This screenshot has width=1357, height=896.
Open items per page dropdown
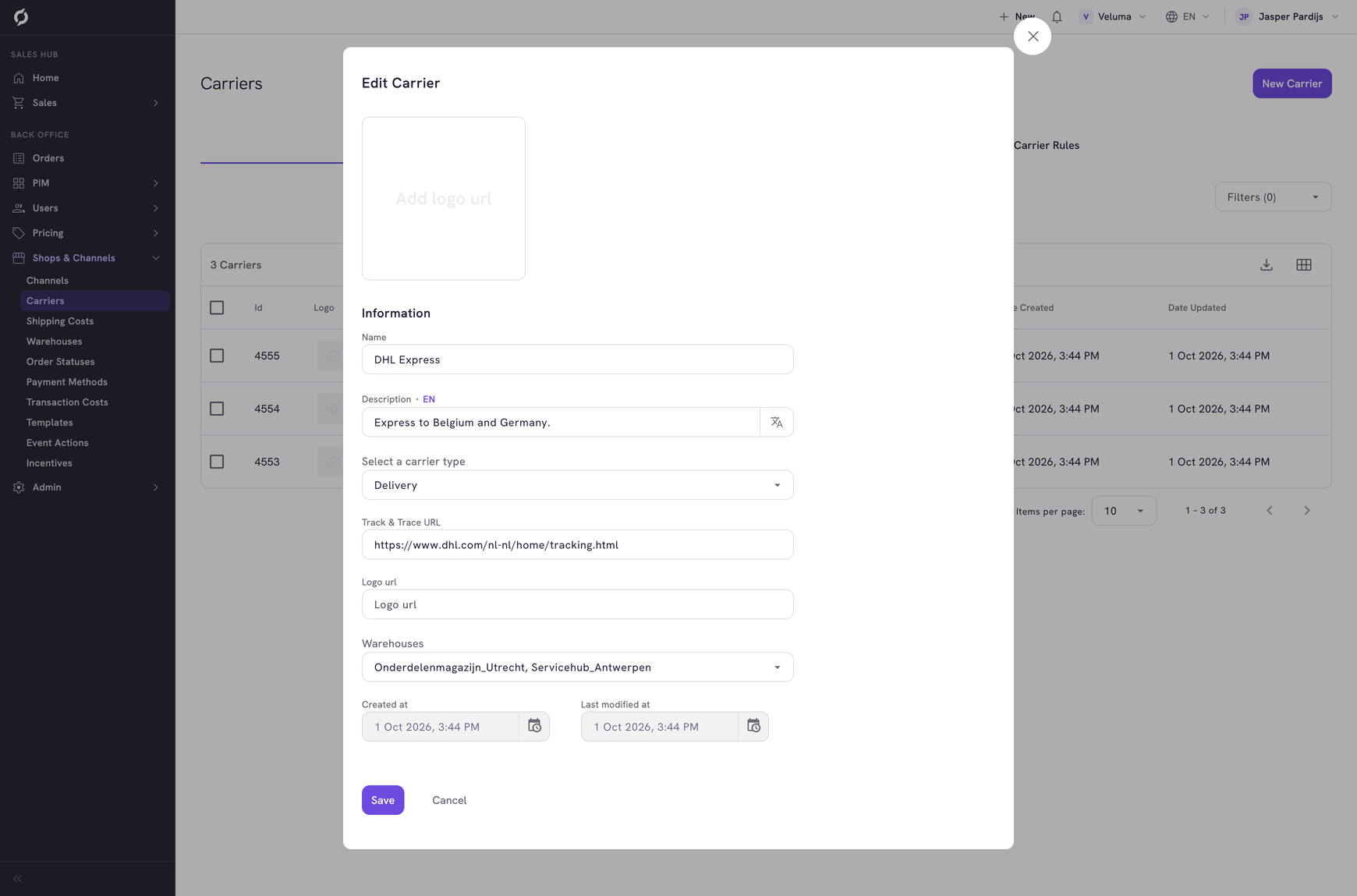[1124, 511]
